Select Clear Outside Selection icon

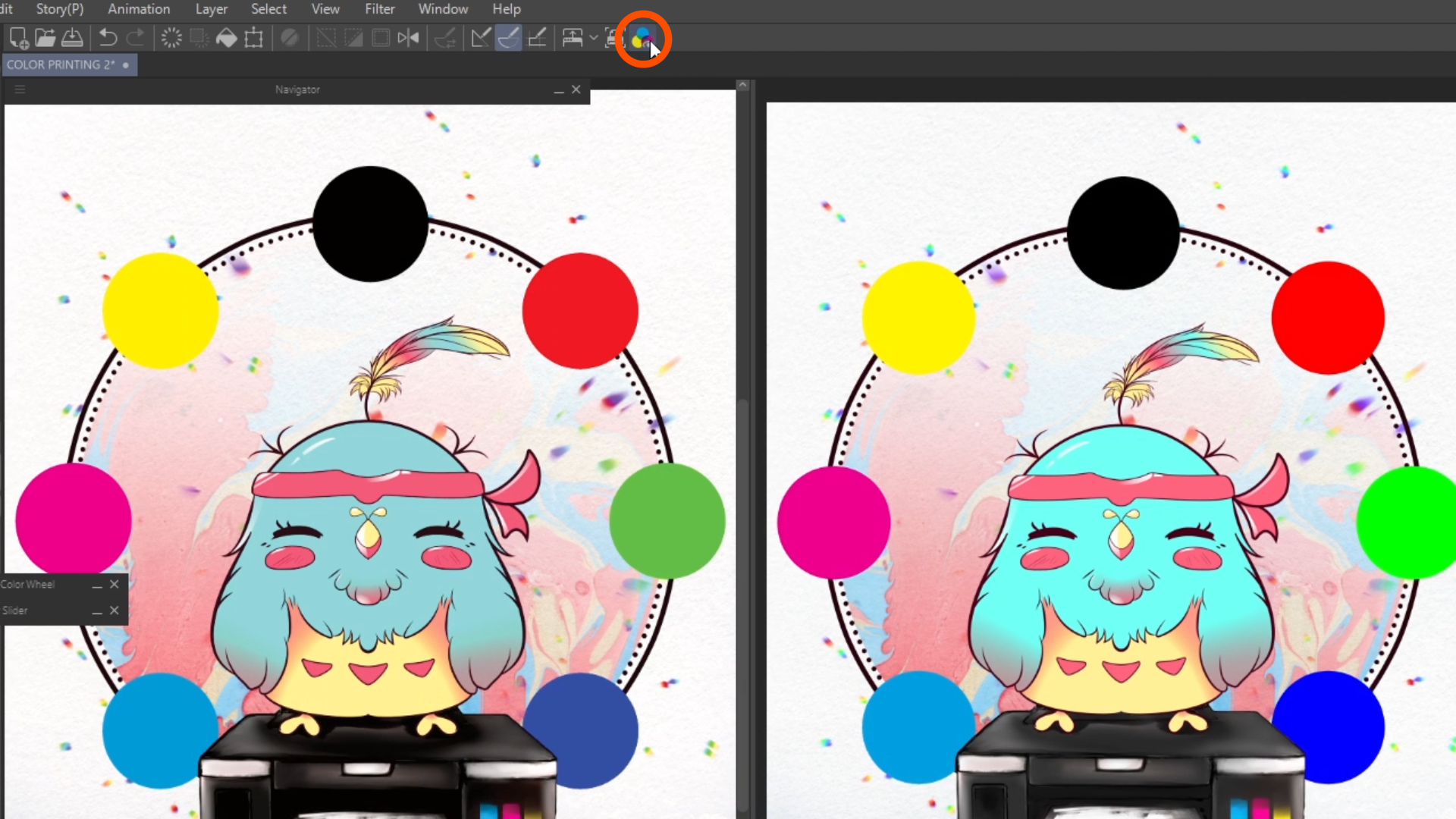[x=199, y=38]
